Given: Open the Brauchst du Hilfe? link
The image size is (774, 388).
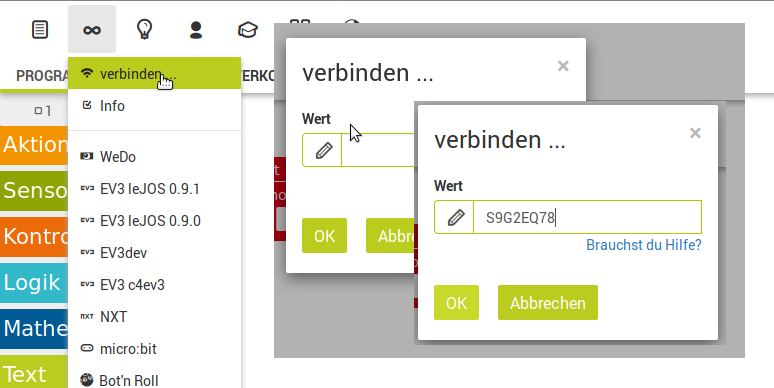Looking at the screenshot, I should click(644, 245).
